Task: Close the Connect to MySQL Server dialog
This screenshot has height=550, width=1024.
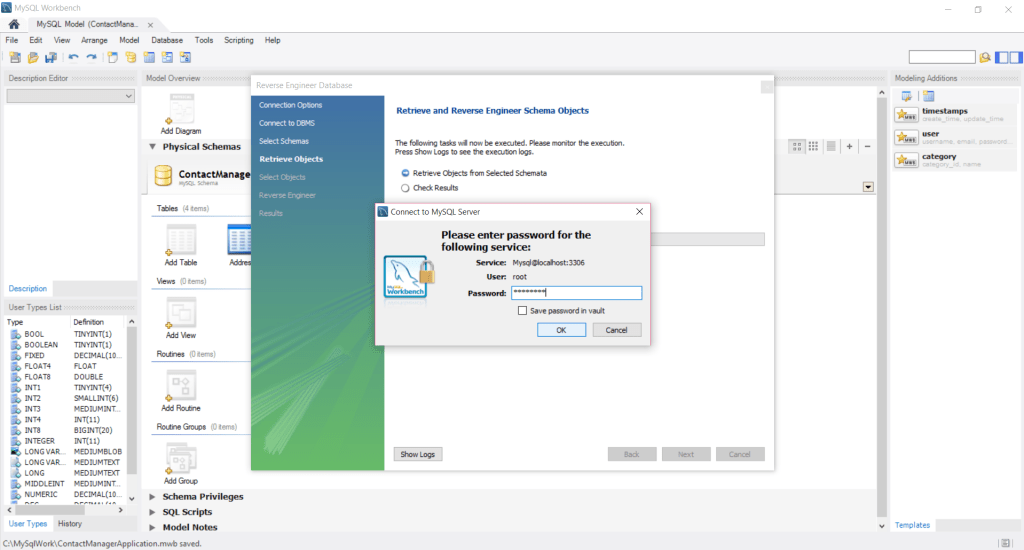Action: click(639, 212)
